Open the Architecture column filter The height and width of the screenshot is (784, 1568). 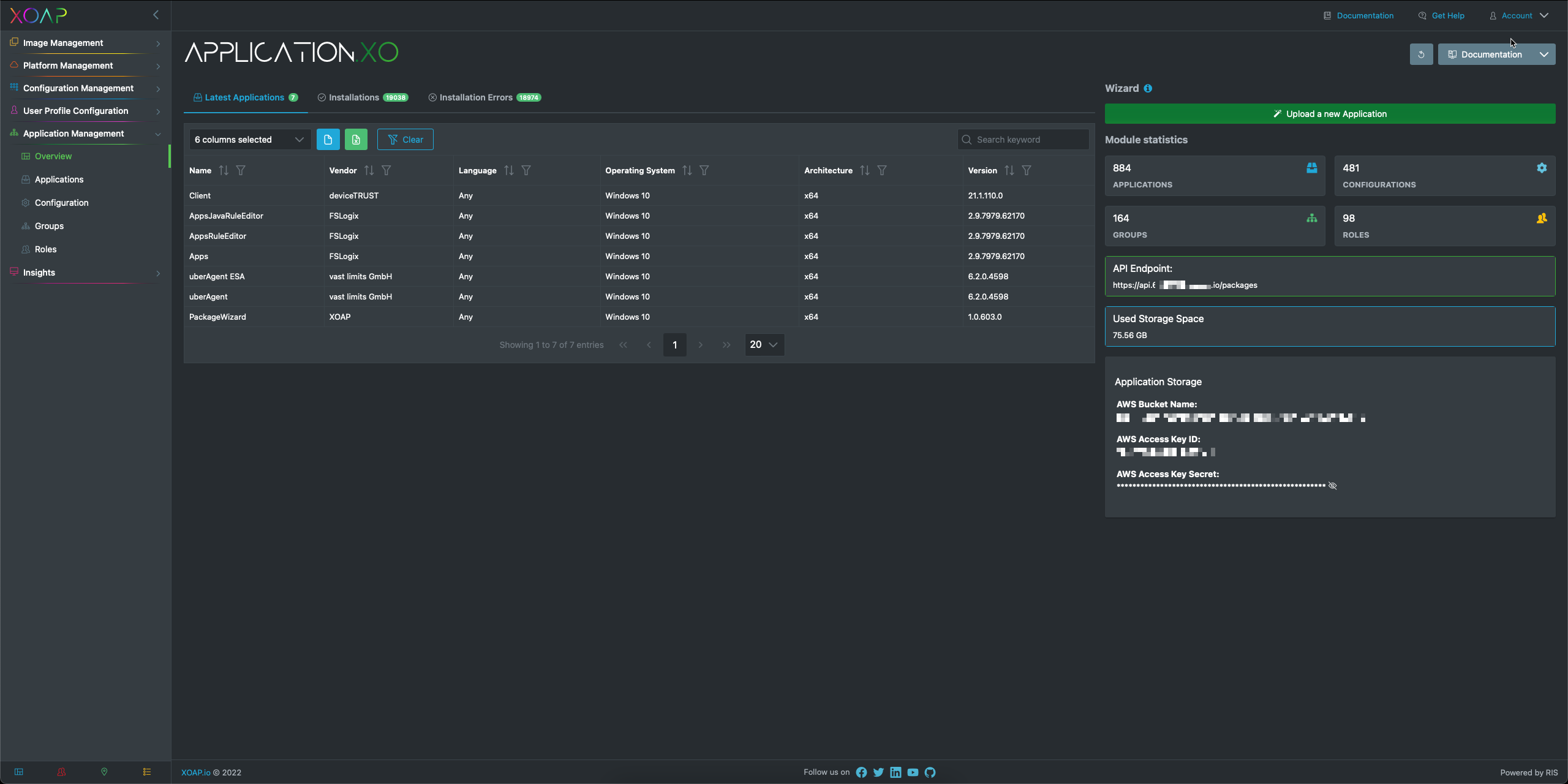point(882,170)
